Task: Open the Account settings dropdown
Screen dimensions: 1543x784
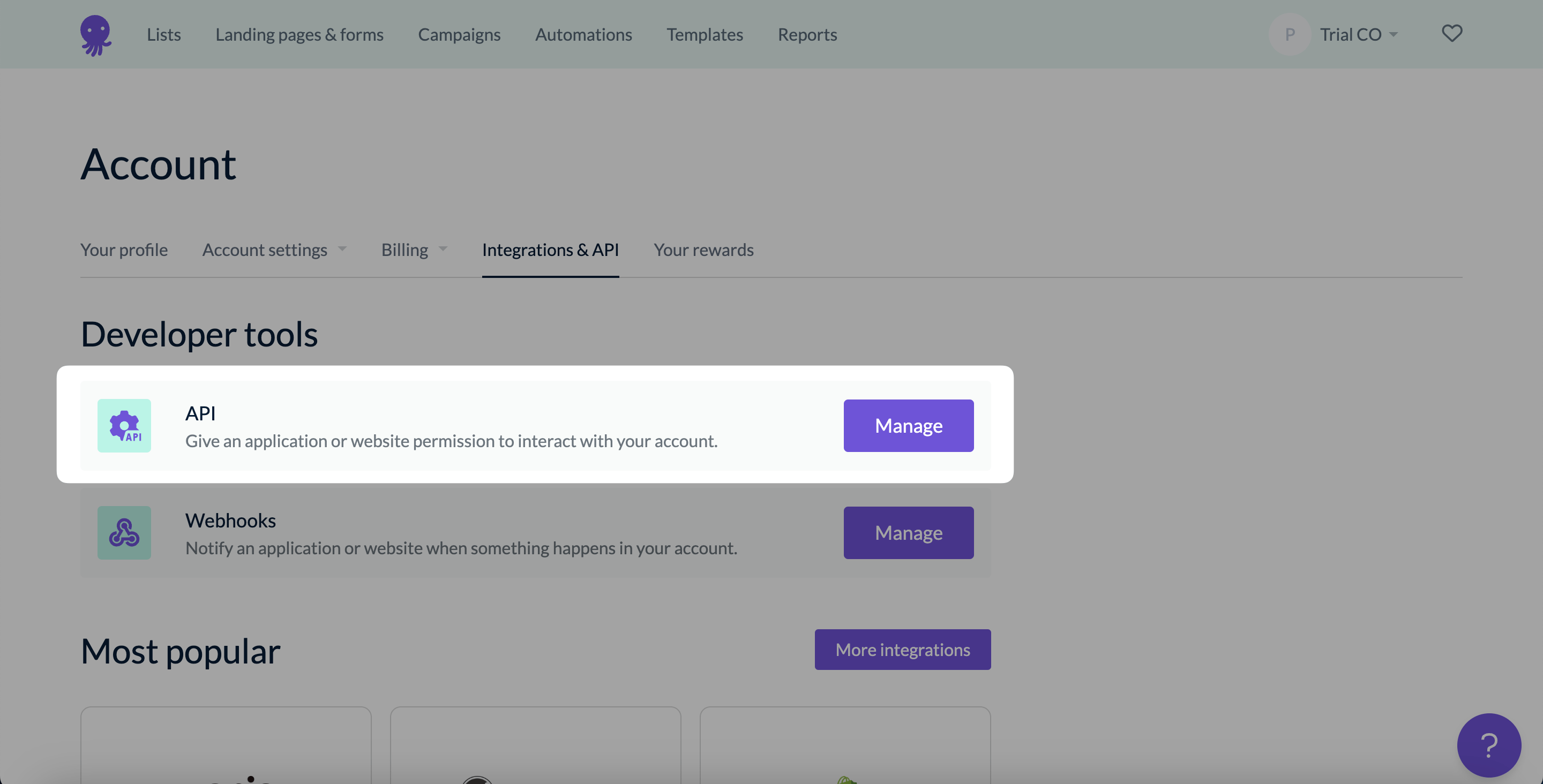Action: 274,248
